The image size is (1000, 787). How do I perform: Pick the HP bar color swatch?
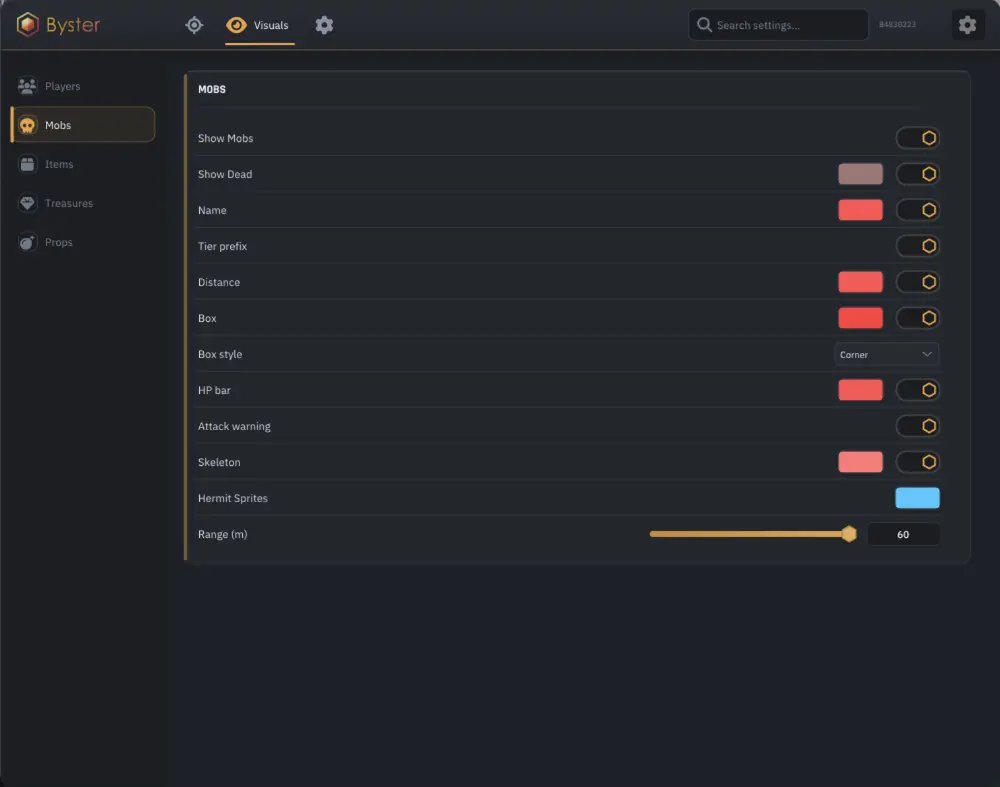pyautogui.click(x=860, y=390)
